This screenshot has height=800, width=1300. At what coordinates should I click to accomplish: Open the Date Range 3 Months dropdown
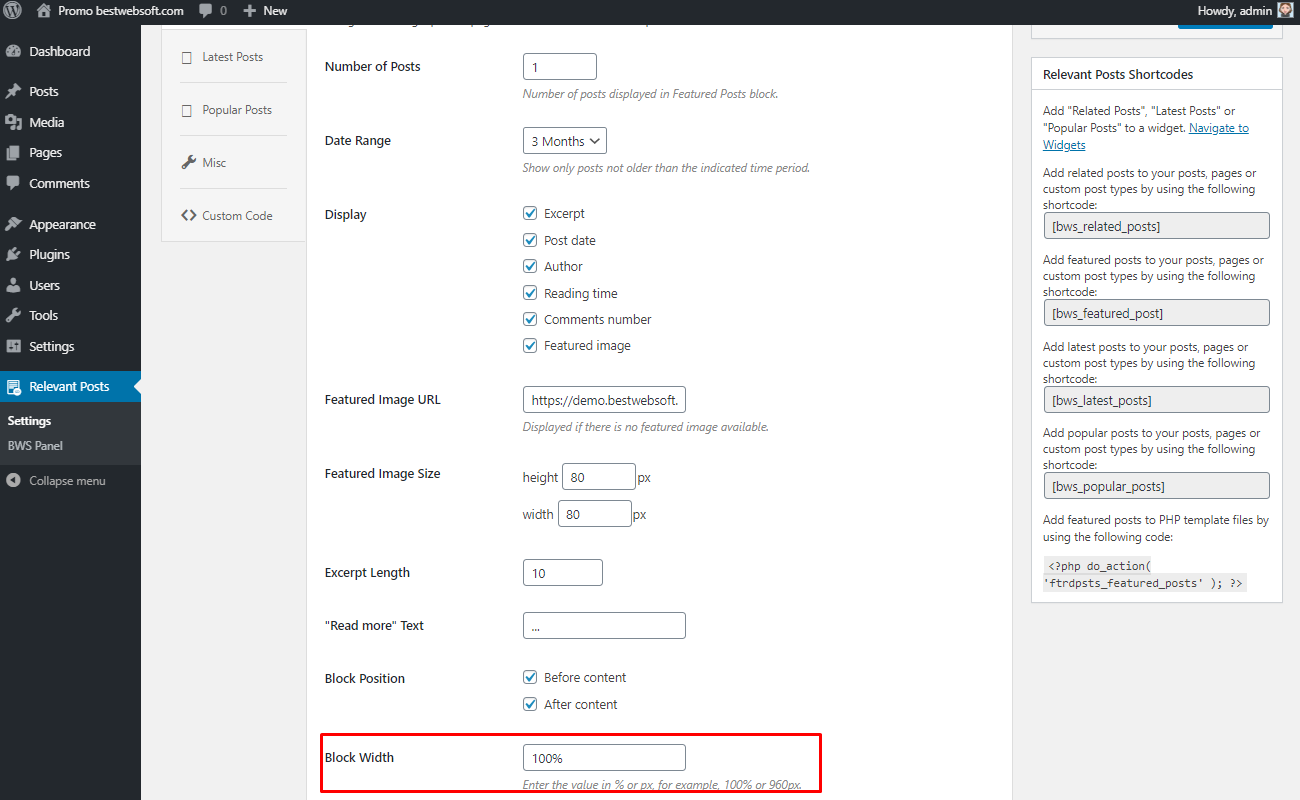pos(564,141)
